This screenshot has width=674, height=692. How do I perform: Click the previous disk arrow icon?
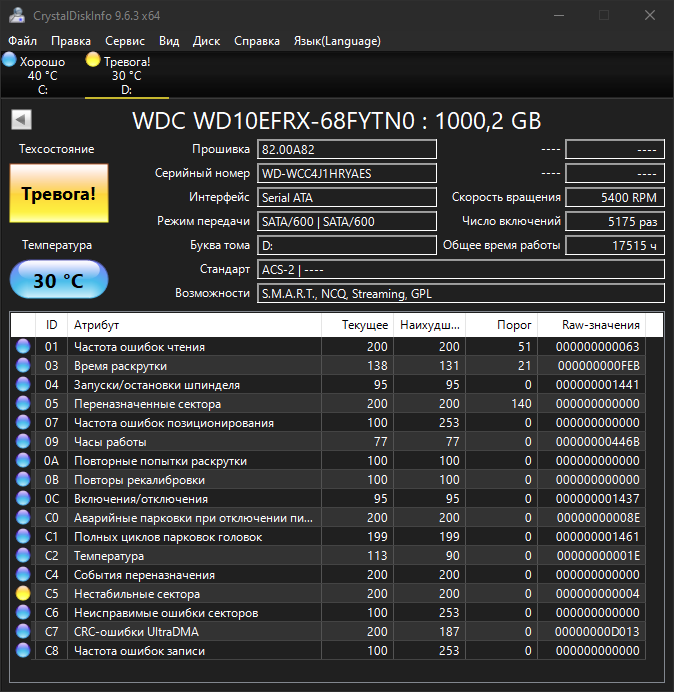(x=21, y=120)
